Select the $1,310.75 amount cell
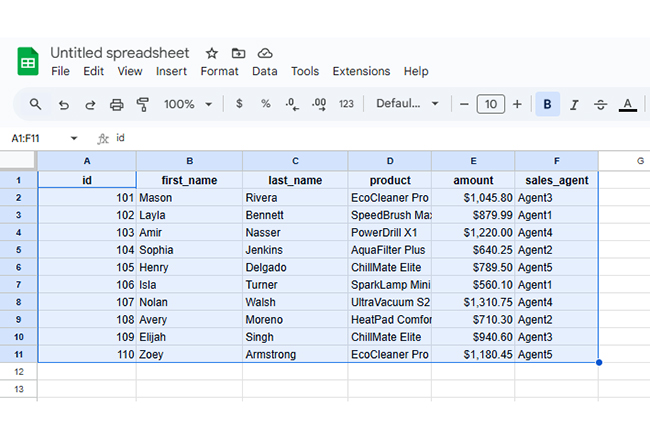The image size is (650, 439). (473, 302)
